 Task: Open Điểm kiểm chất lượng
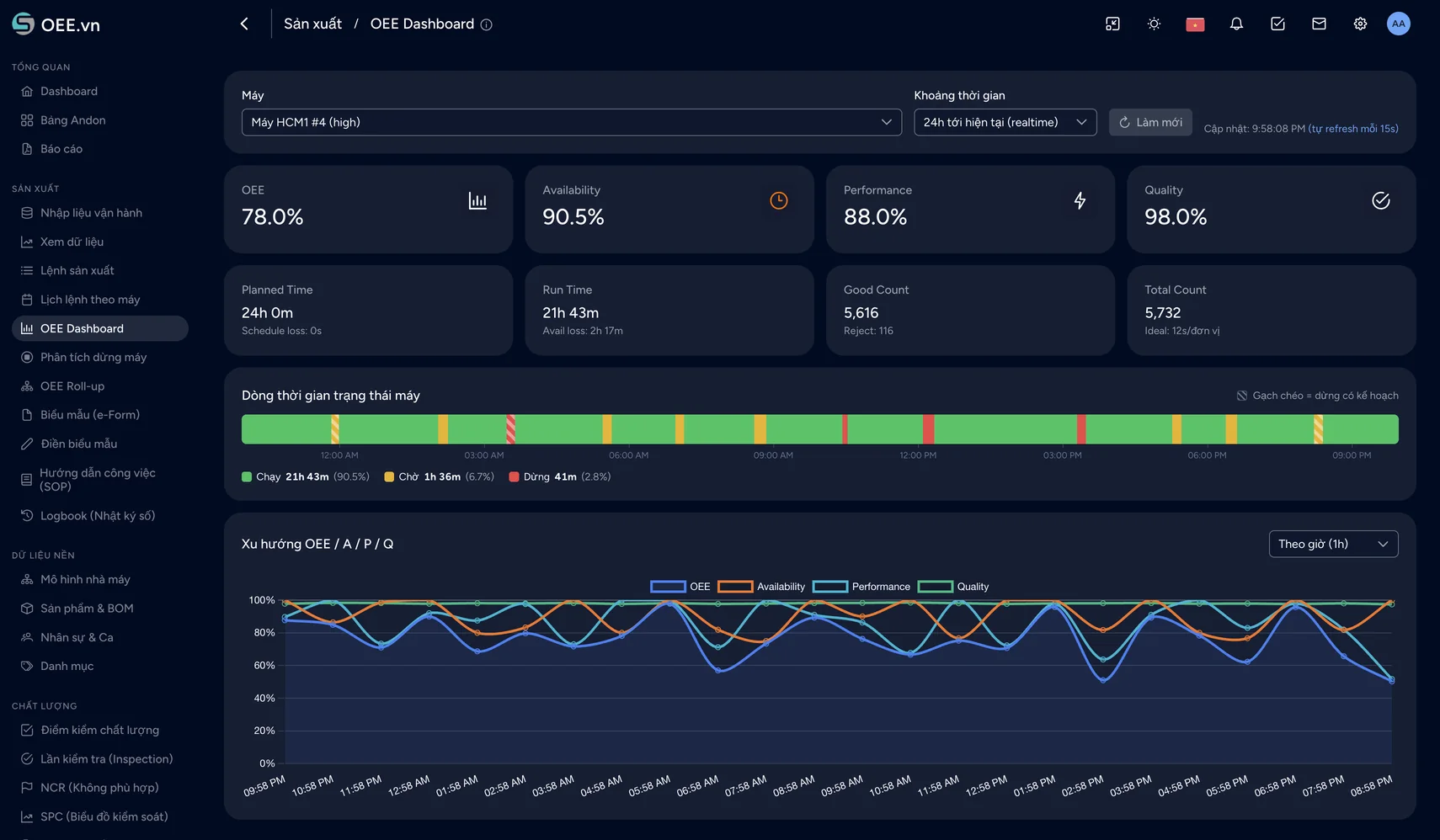tap(100, 730)
